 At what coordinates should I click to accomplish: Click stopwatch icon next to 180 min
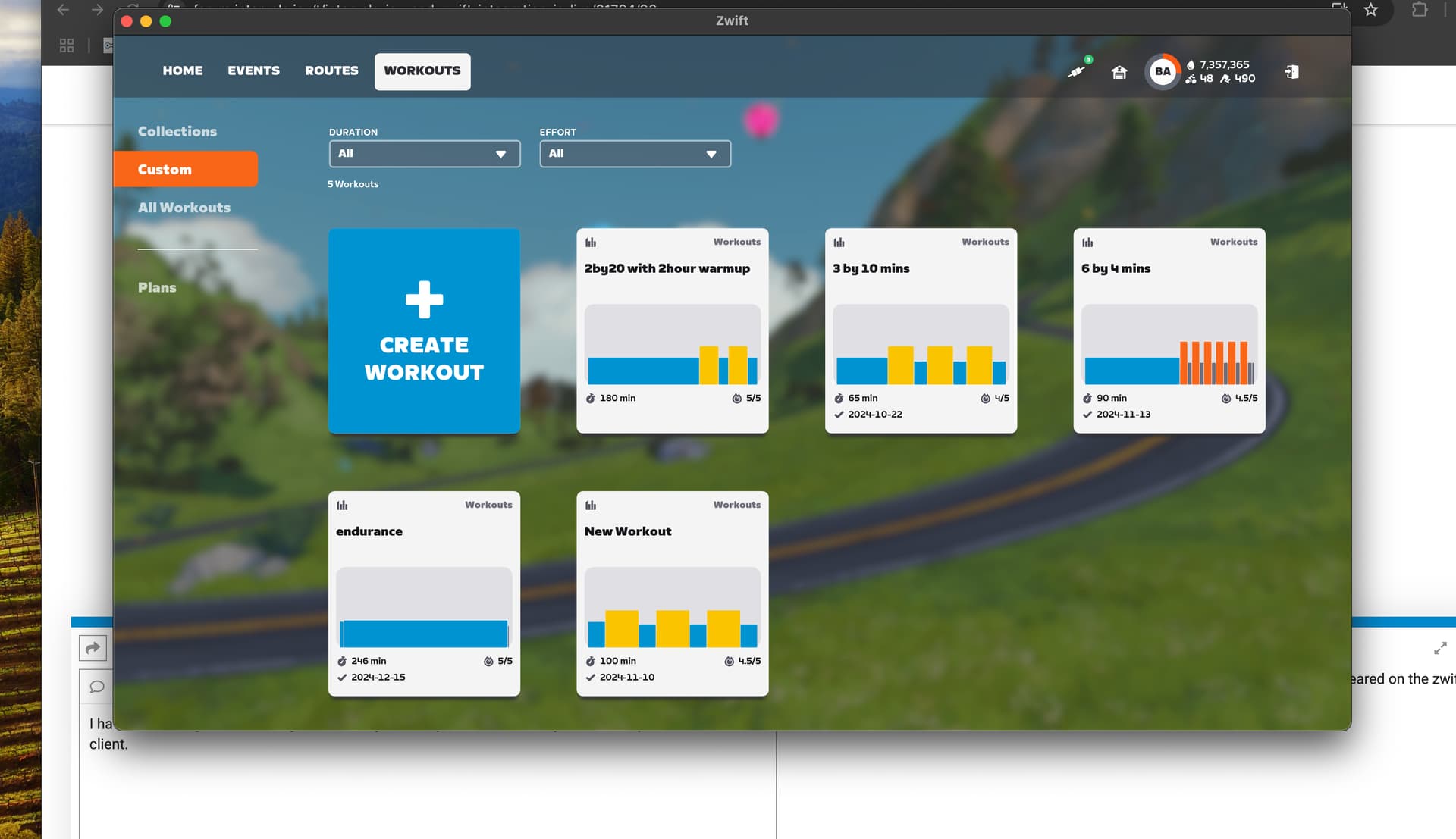pos(590,399)
